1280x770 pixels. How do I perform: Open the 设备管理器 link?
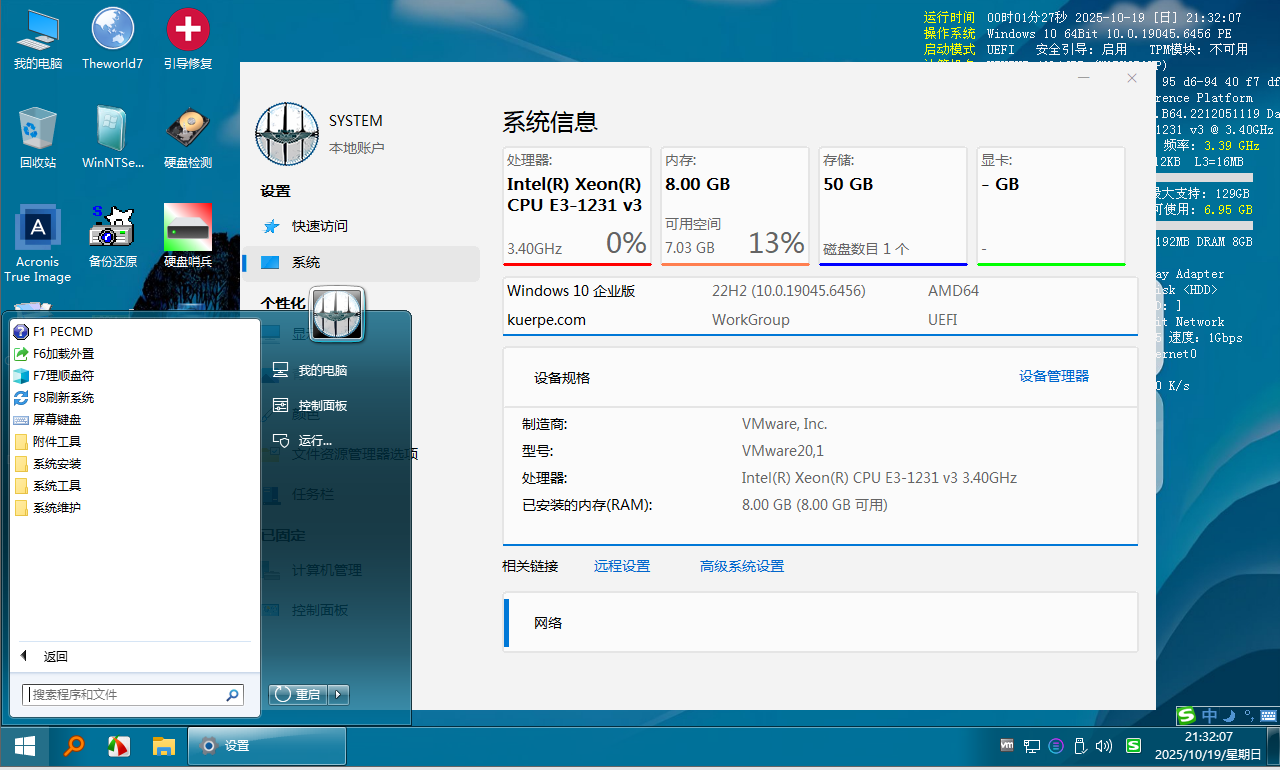[1054, 377]
